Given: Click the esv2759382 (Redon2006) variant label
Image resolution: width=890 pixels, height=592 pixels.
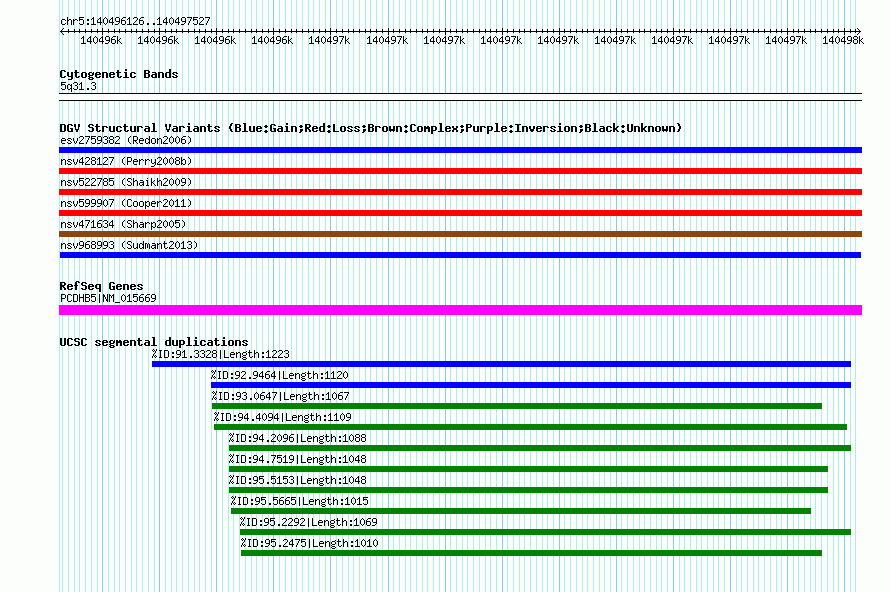Looking at the screenshot, I should pos(126,140).
